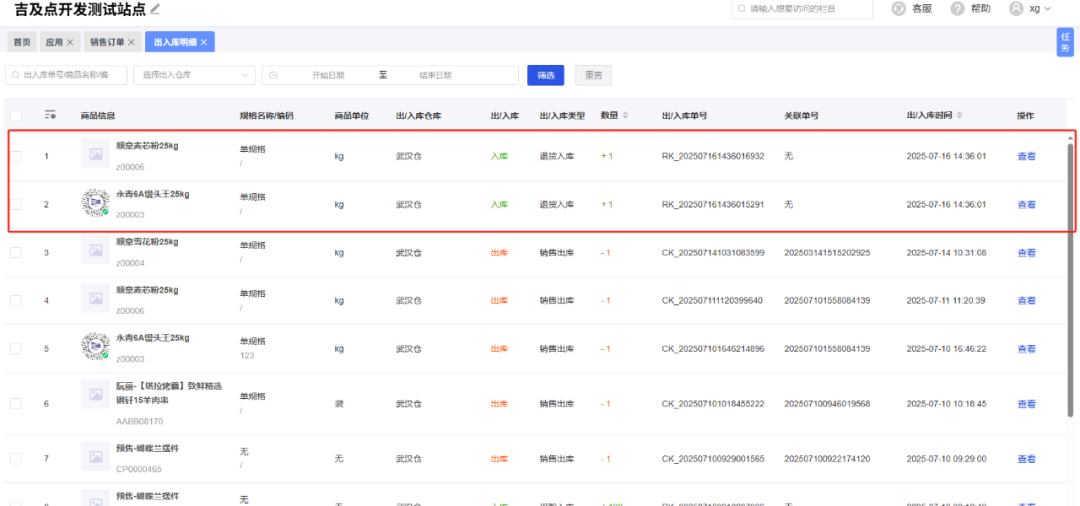The image size is (1080, 506).
Task: Open column settings icon in table header
Action: click(x=50, y=116)
